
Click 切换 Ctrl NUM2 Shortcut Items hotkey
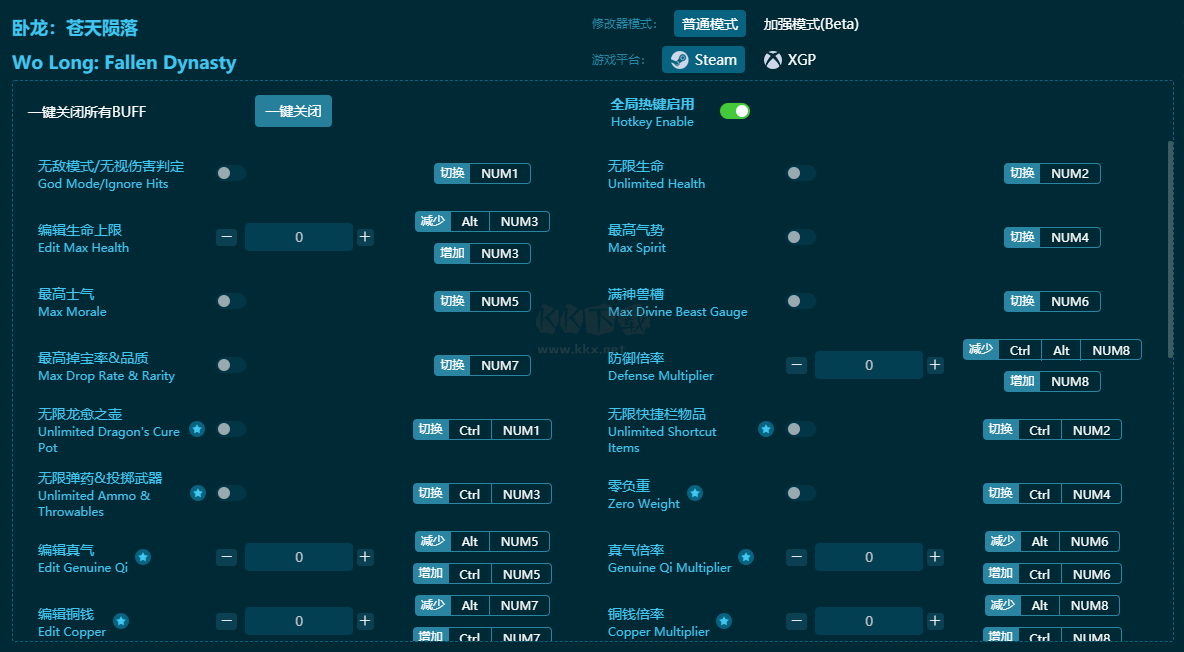[x=1052, y=430]
